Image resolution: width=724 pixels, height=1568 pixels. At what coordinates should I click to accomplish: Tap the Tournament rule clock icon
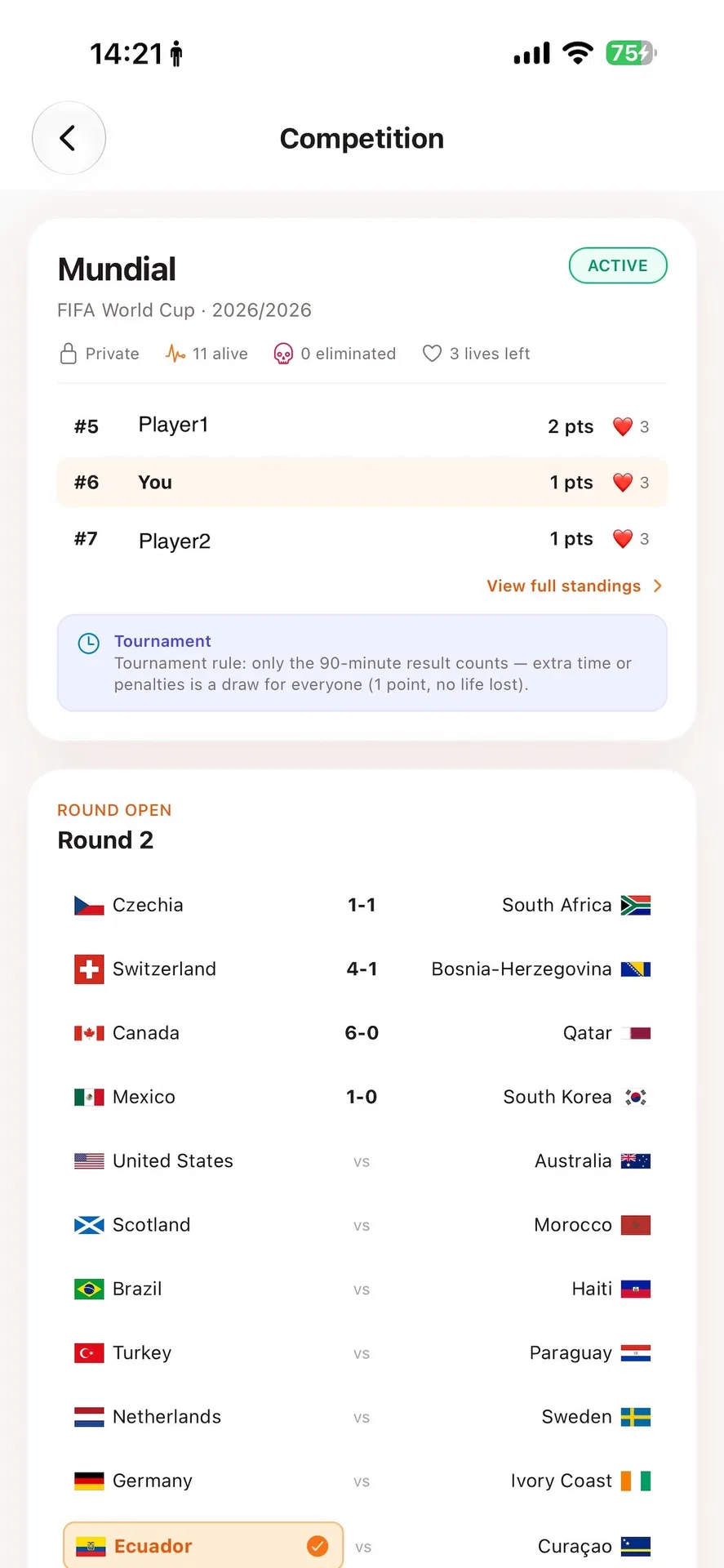coord(88,643)
